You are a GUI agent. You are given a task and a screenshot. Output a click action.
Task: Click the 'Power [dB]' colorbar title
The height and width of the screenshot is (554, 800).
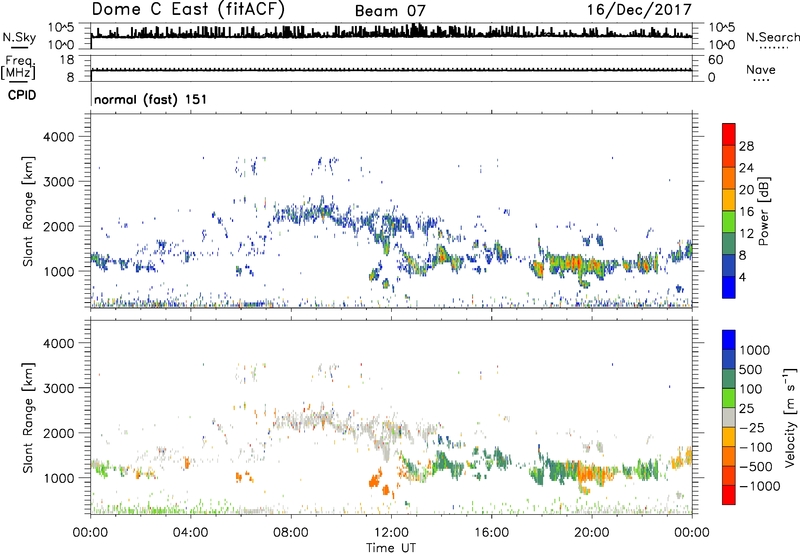pyautogui.click(x=763, y=211)
